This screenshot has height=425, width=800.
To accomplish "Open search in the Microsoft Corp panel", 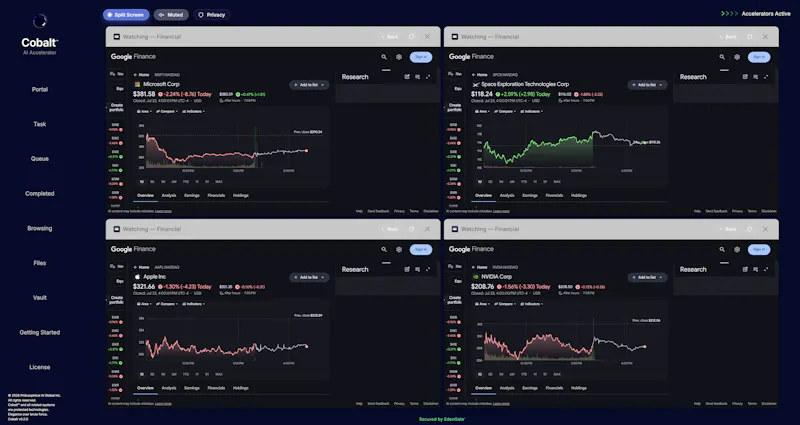I will coord(384,57).
